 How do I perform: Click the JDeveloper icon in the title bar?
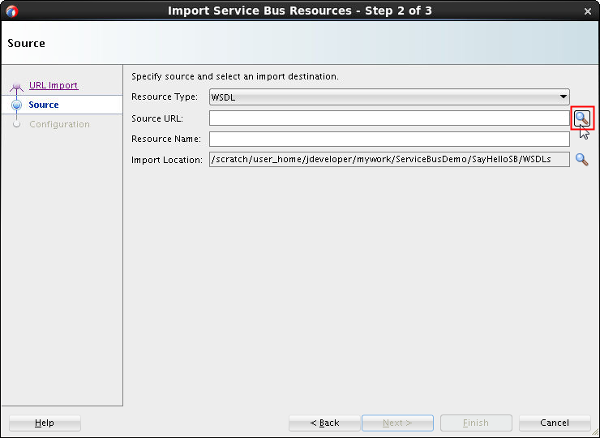[12, 11]
